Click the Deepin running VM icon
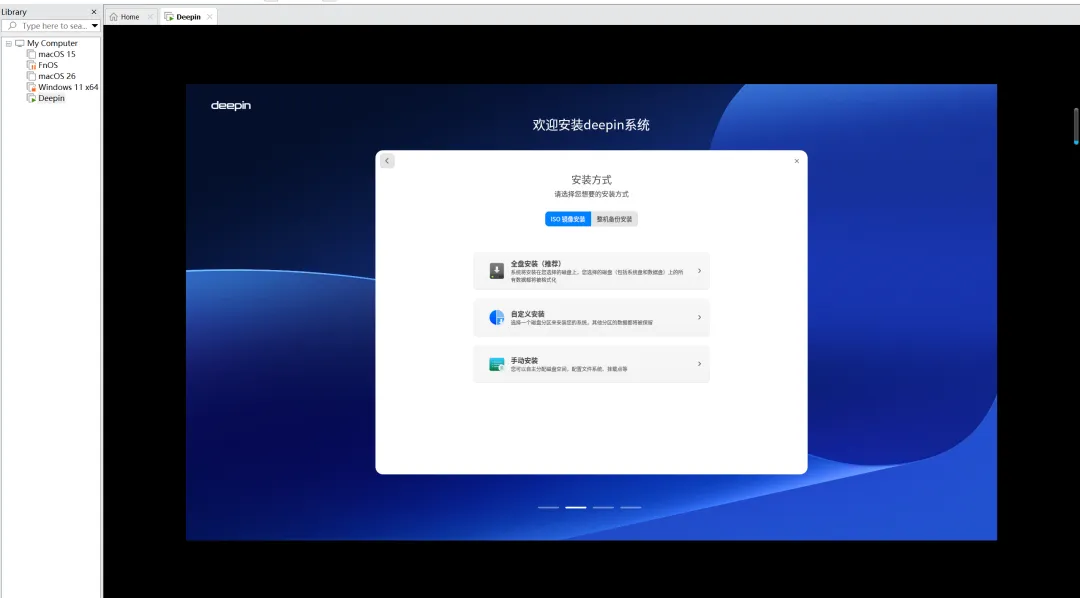The image size is (1080, 598). click(x=31, y=99)
